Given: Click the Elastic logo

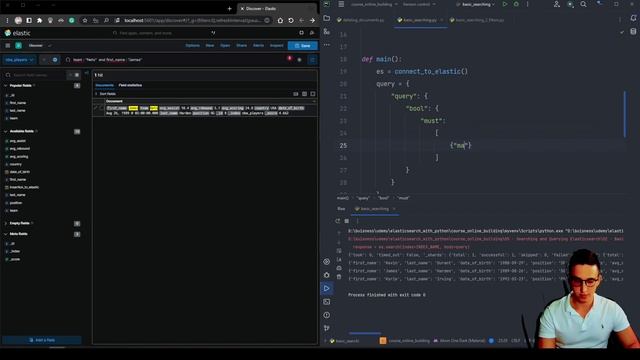Looking at the screenshot, I should [18, 33].
